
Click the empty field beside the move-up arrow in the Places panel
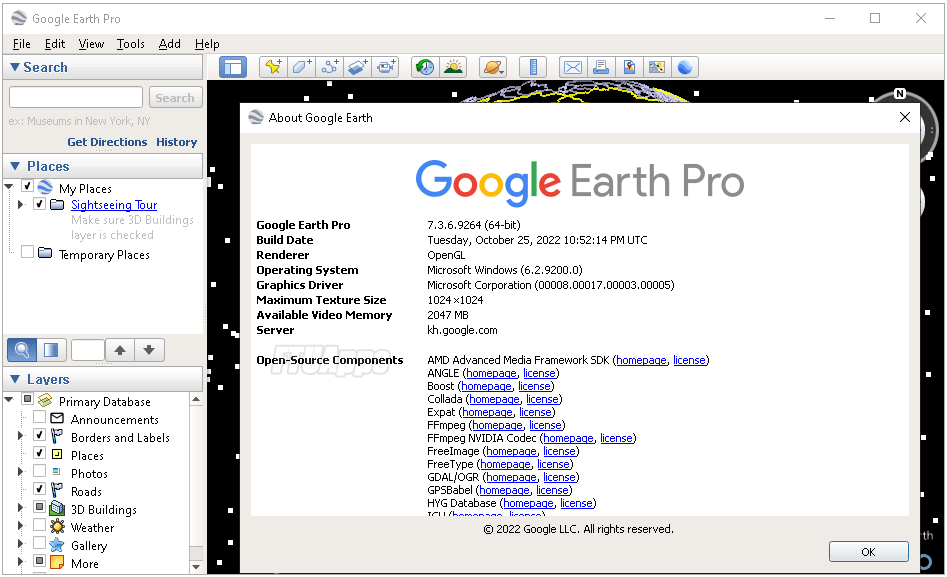(x=88, y=350)
